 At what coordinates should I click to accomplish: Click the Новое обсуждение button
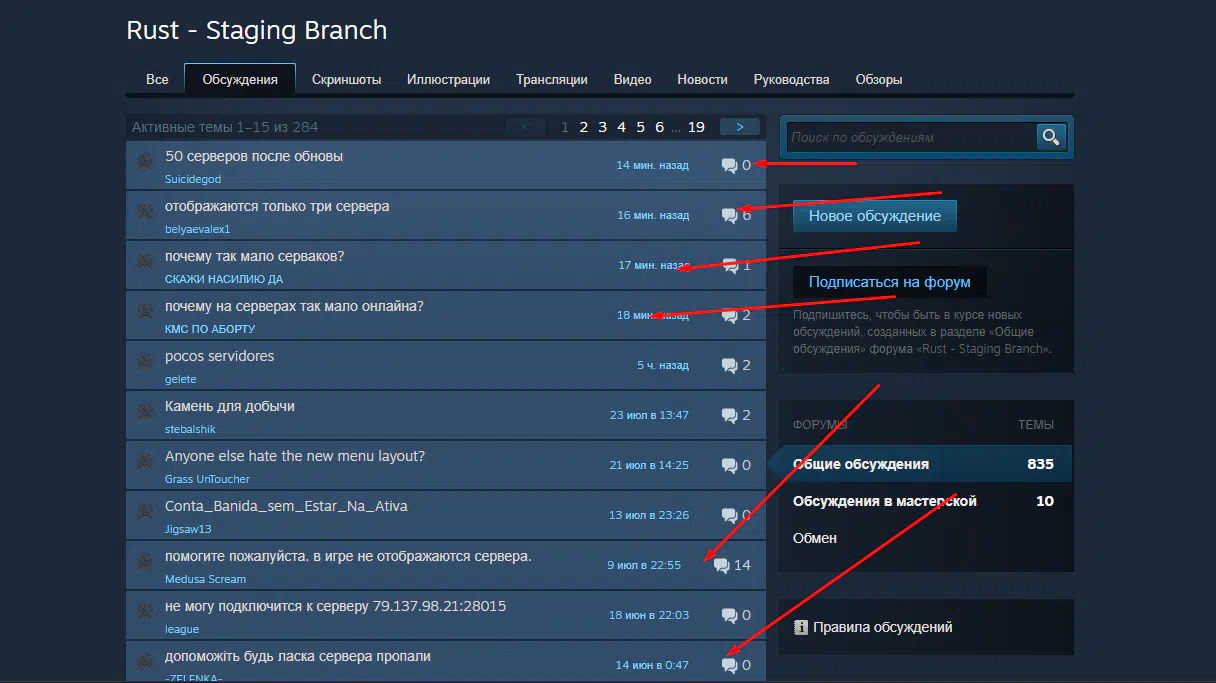[875, 216]
